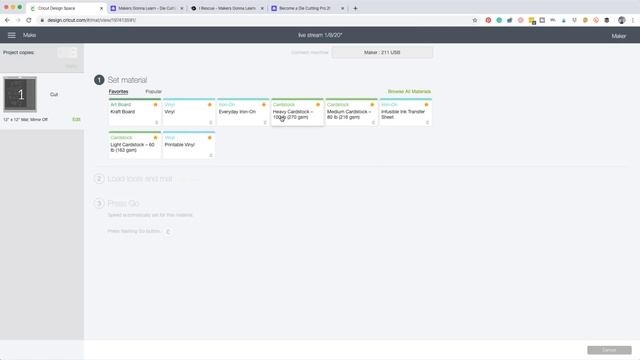Toggle the star on Infusible Ink Transfer Sheet

pyautogui.click(x=426, y=105)
